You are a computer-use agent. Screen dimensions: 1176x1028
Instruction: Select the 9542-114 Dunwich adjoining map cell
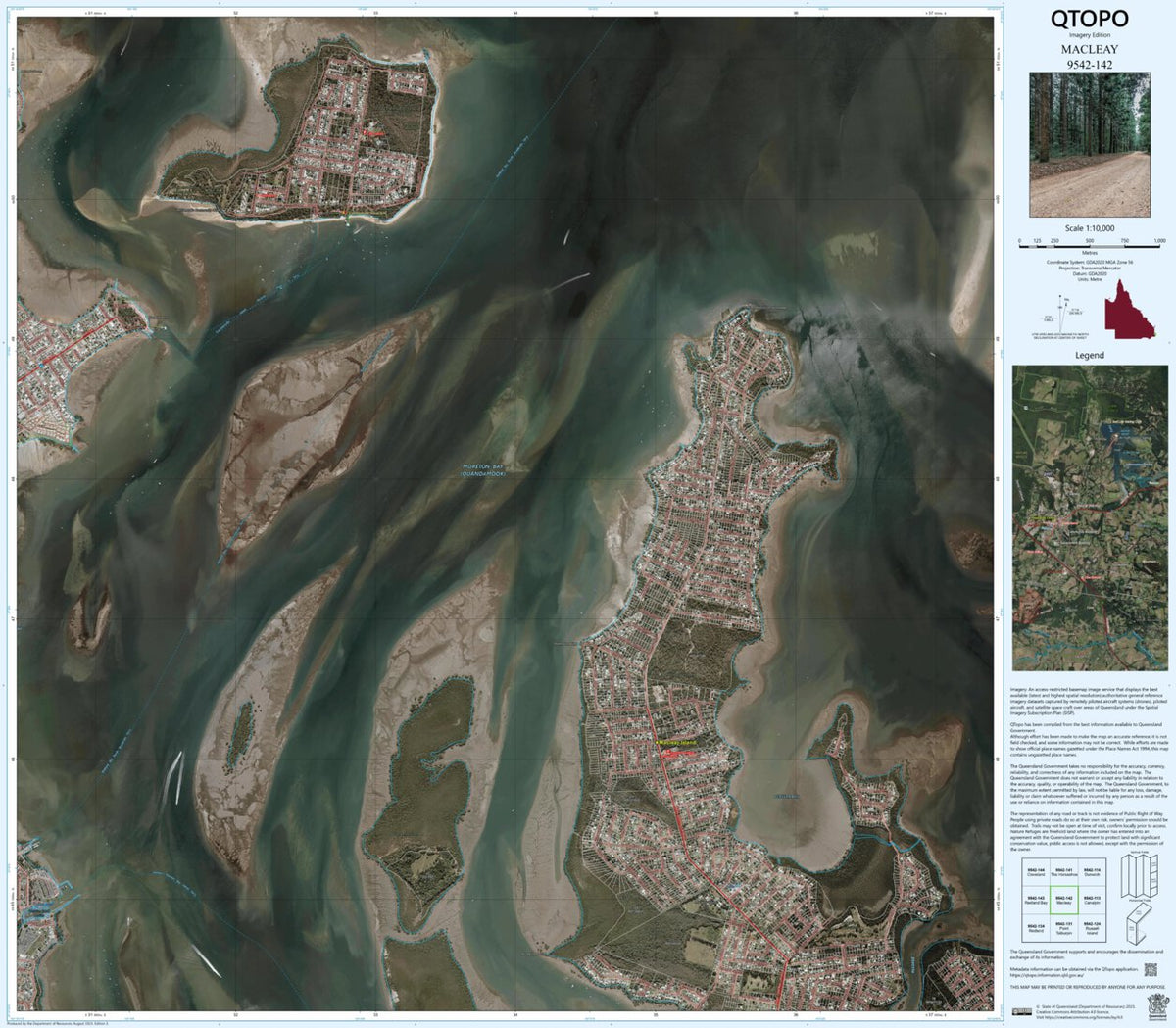(1092, 871)
